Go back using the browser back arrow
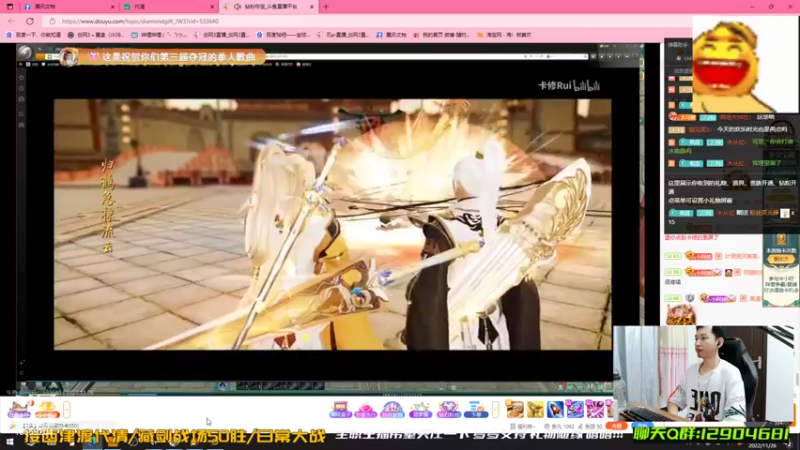 tap(12, 21)
